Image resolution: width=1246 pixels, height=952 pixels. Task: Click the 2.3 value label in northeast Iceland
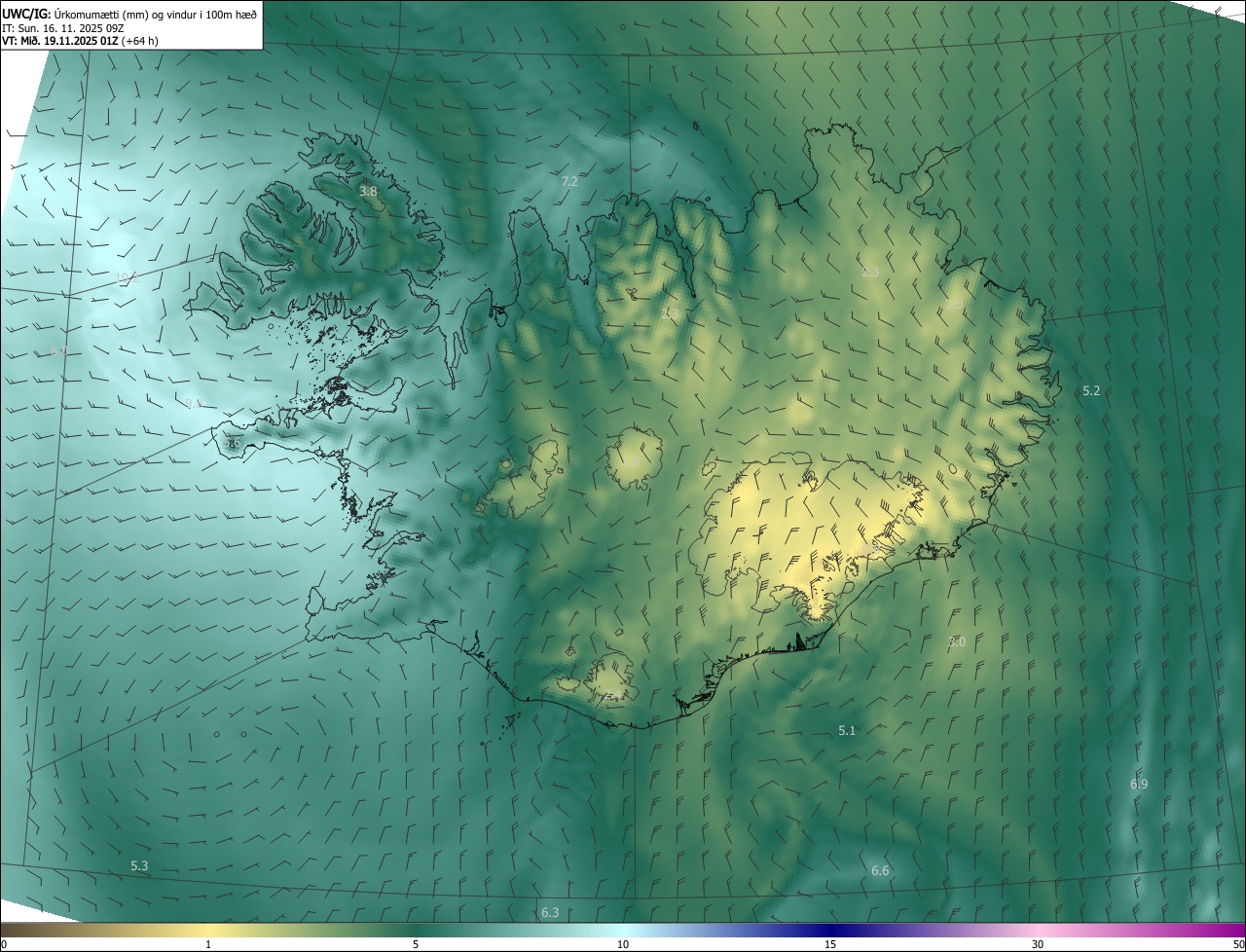coord(870,273)
